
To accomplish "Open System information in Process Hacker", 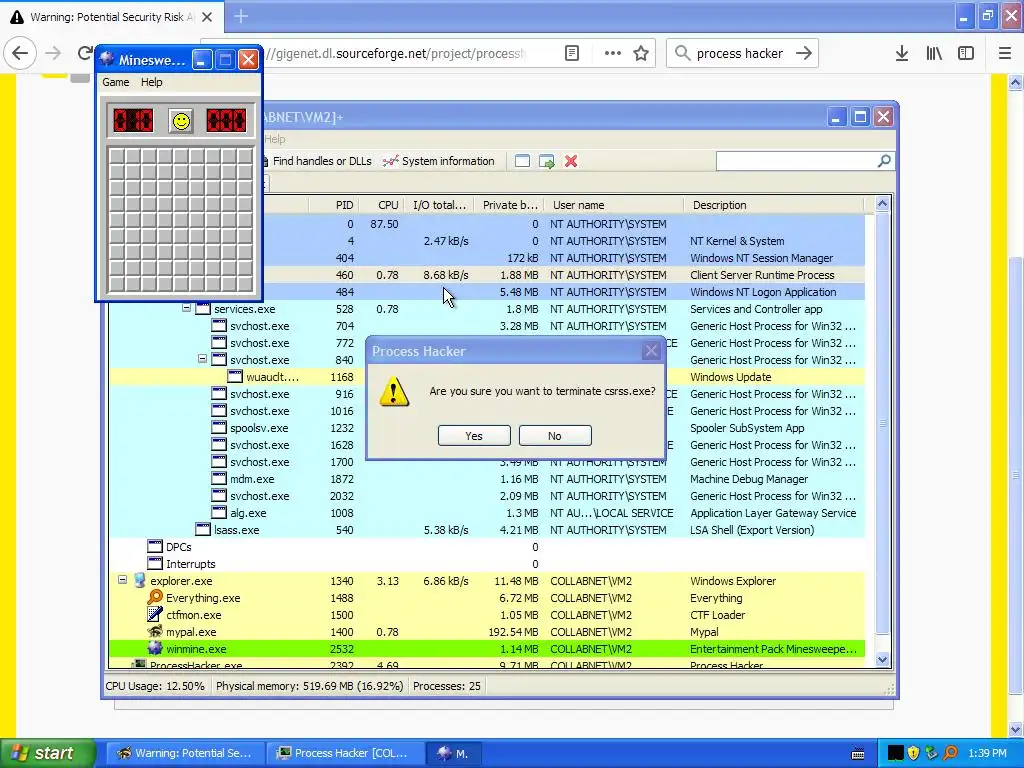I will pos(439,161).
